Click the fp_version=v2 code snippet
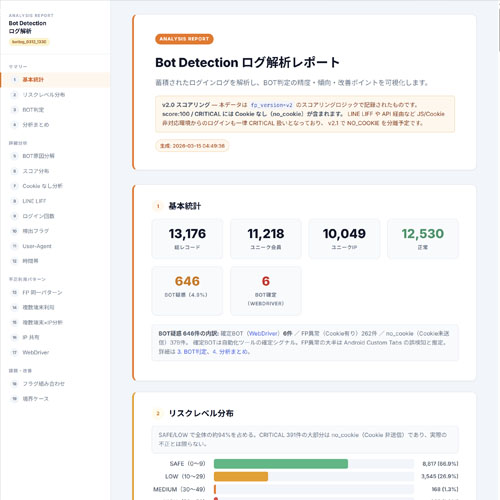Screen dimensions: 500x500 pos(271,105)
